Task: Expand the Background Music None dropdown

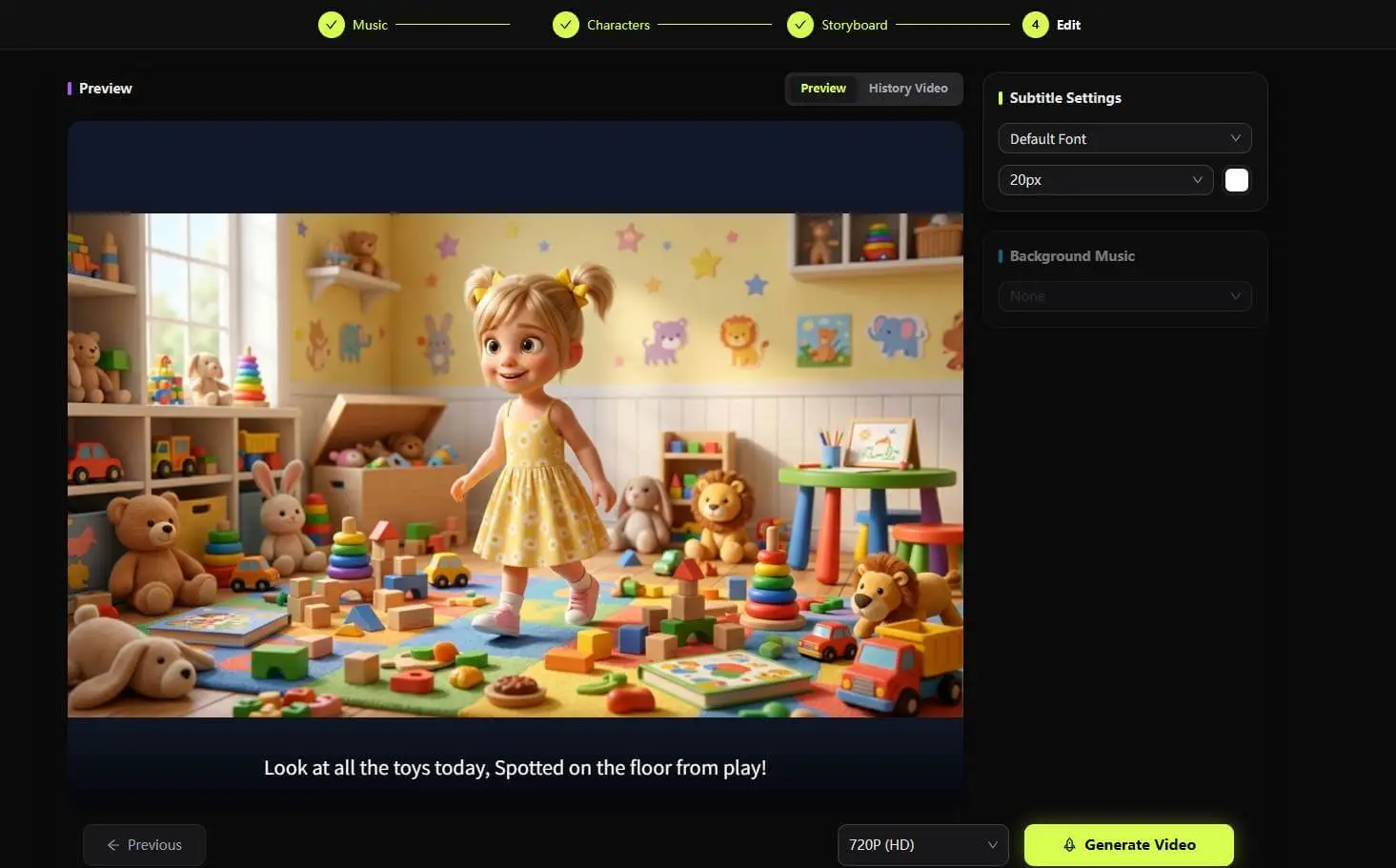Action: 1124,296
